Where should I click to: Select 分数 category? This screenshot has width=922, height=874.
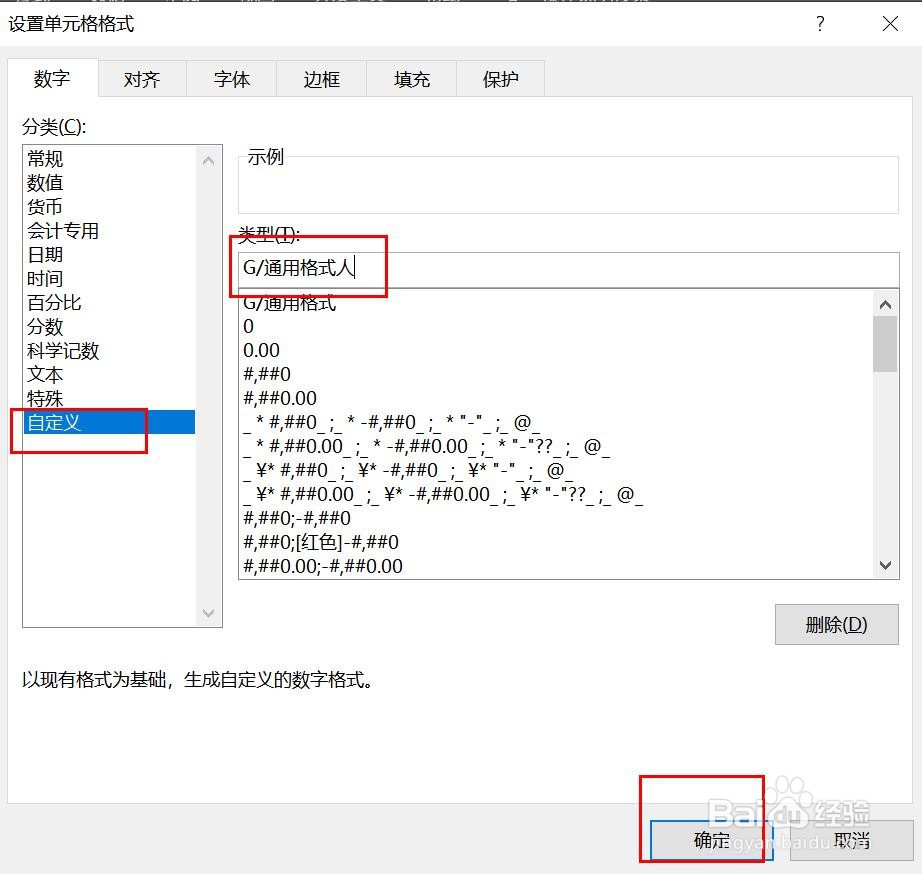pos(109,326)
